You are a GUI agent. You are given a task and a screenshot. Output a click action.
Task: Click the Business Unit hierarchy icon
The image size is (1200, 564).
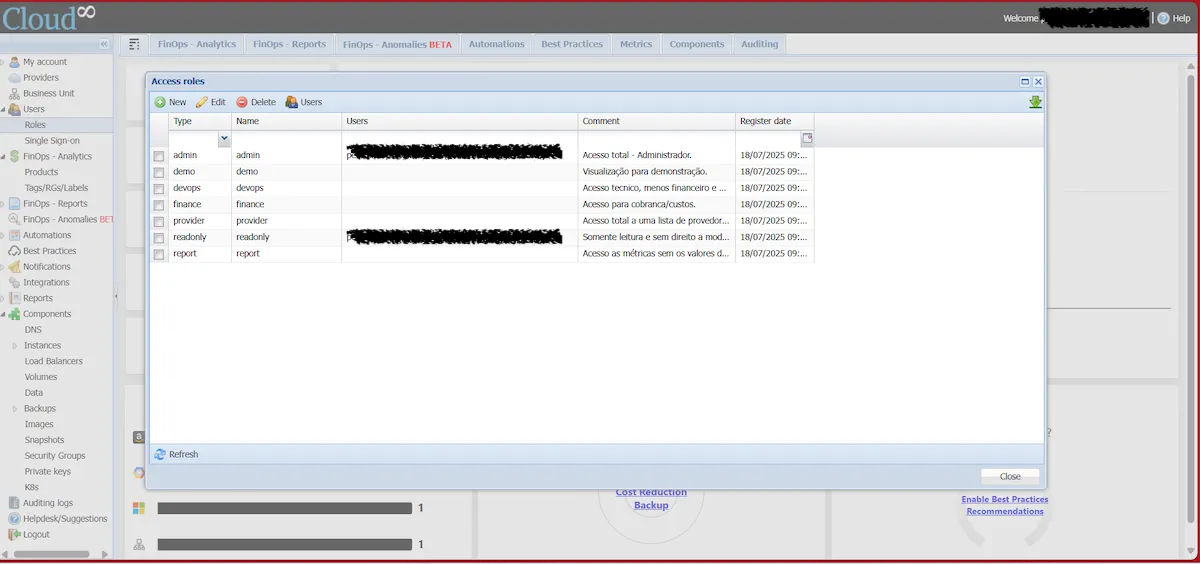[x=14, y=93]
